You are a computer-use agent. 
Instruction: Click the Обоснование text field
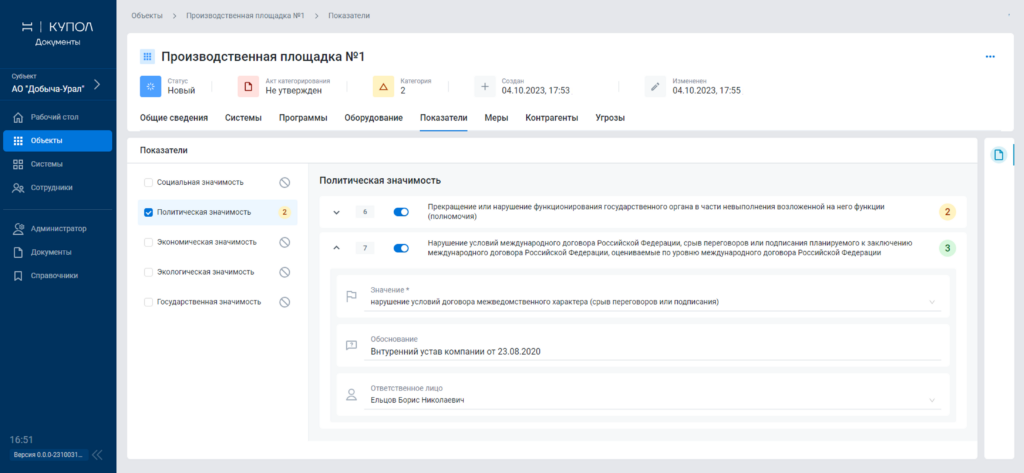click(x=640, y=351)
